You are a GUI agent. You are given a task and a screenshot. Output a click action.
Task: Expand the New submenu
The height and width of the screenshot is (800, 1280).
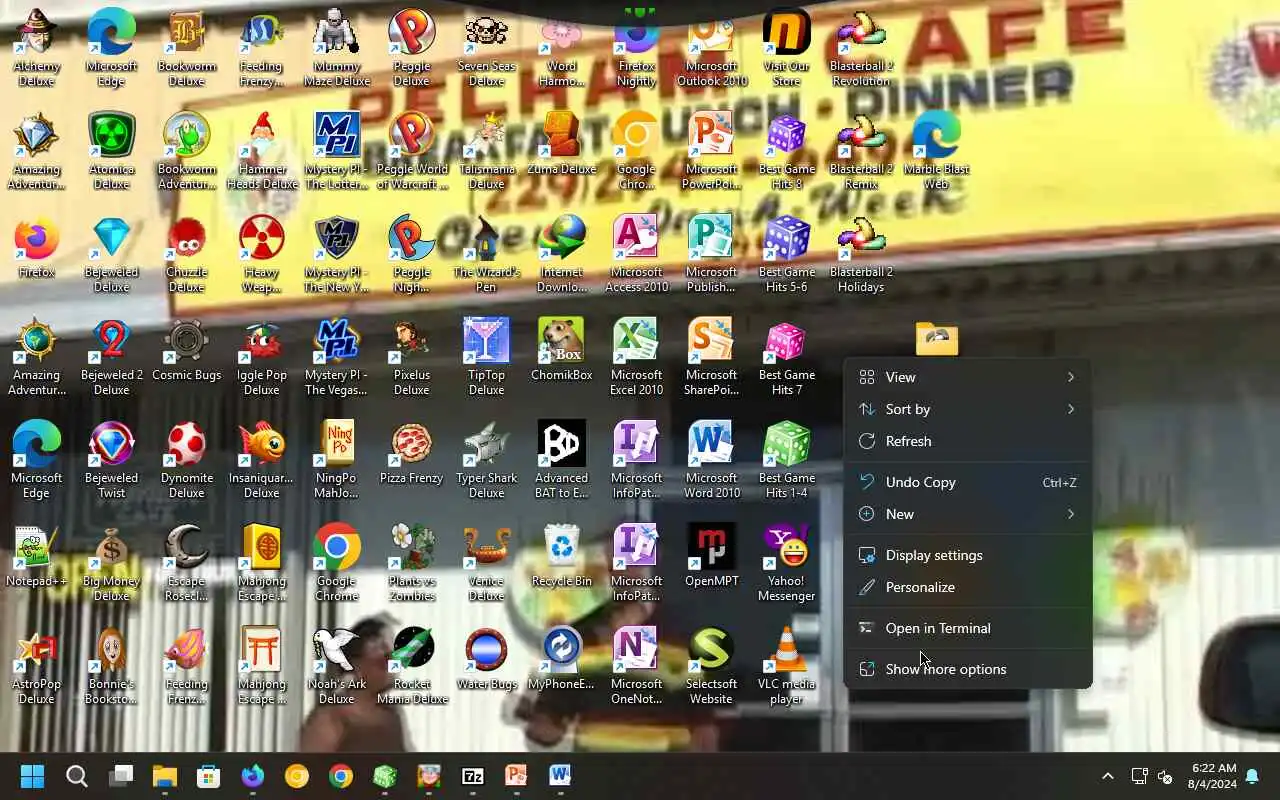click(x=967, y=514)
